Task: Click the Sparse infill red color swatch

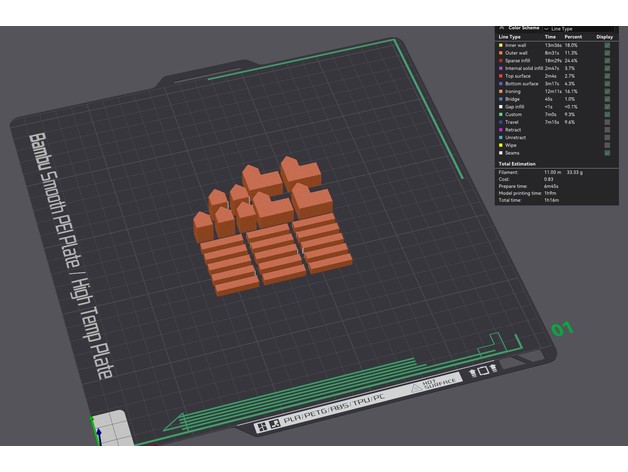Action: coord(501,60)
